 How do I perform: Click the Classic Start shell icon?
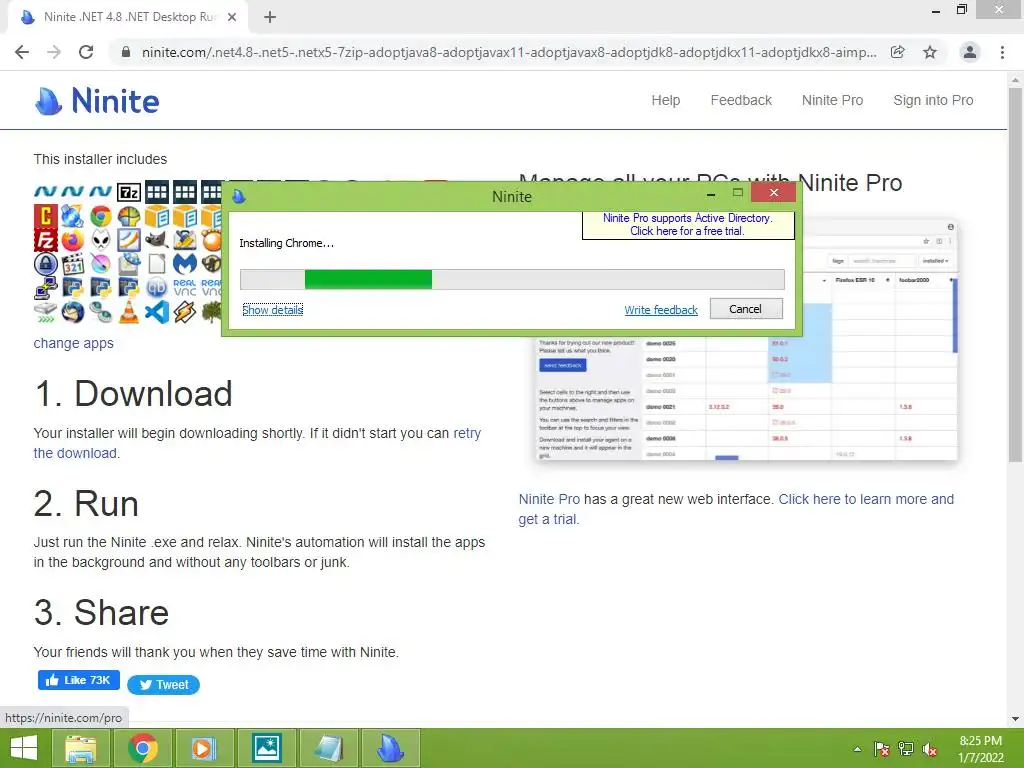[129, 216]
